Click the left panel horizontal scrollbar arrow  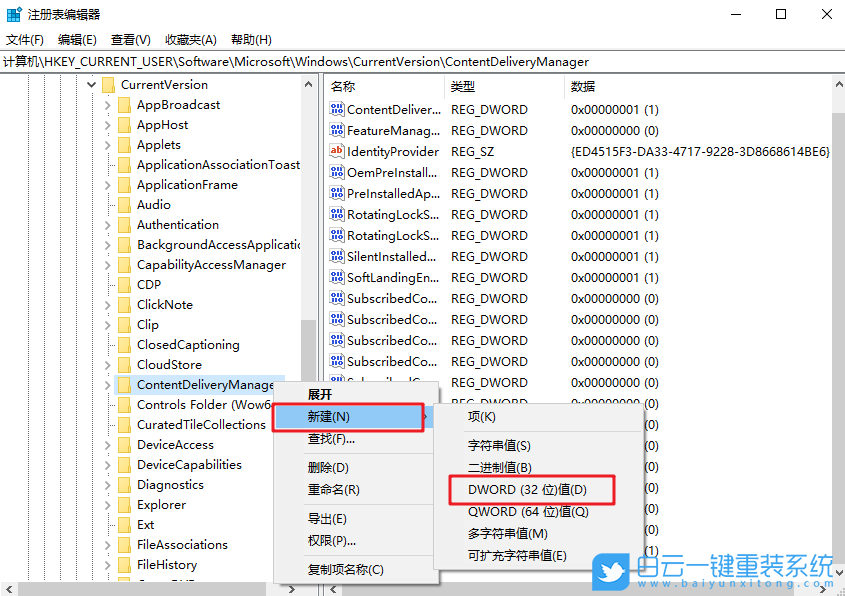(x=8, y=589)
